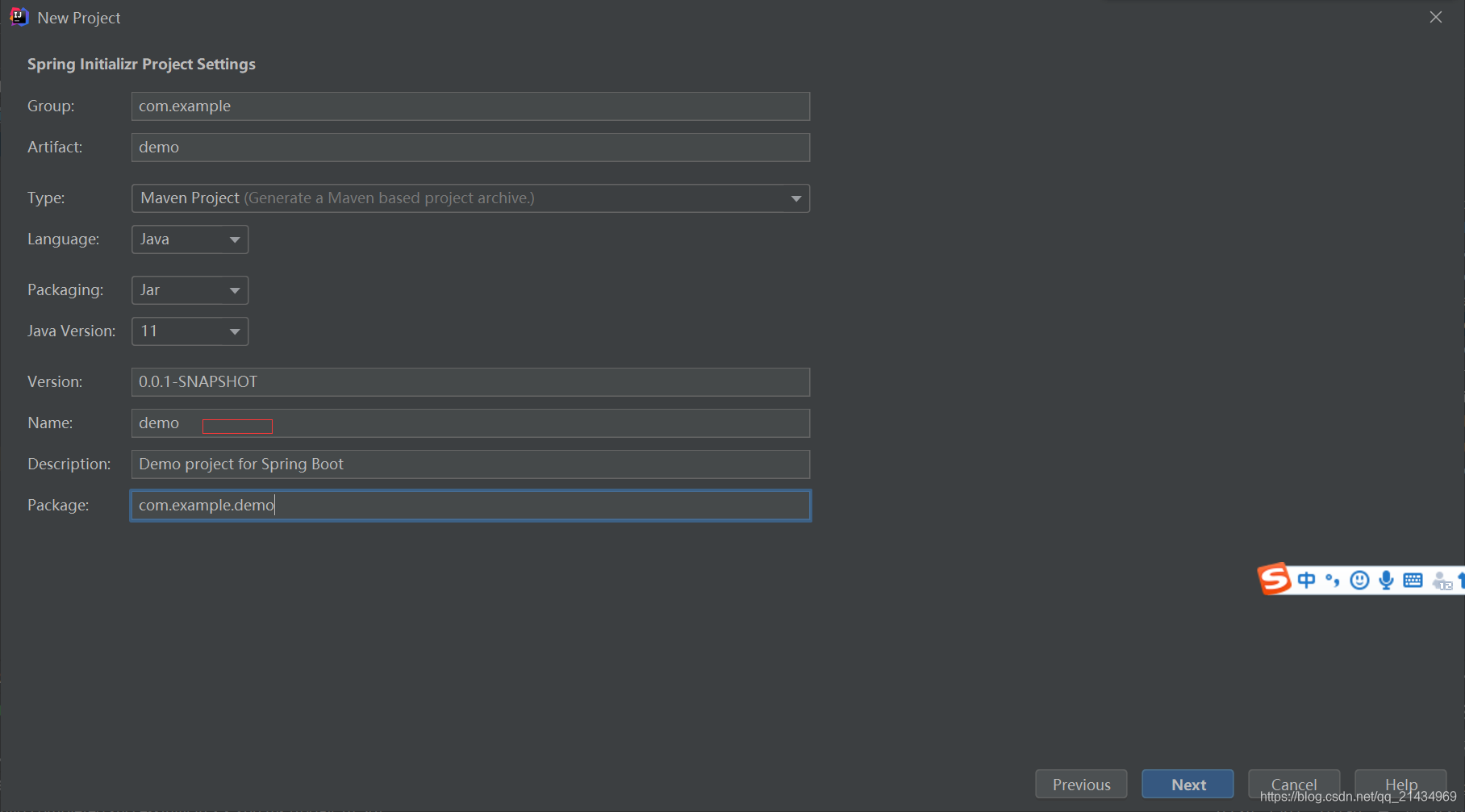Open Sogou account avatar icon
The height and width of the screenshot is (812, 1465).
coord(1442,581)
